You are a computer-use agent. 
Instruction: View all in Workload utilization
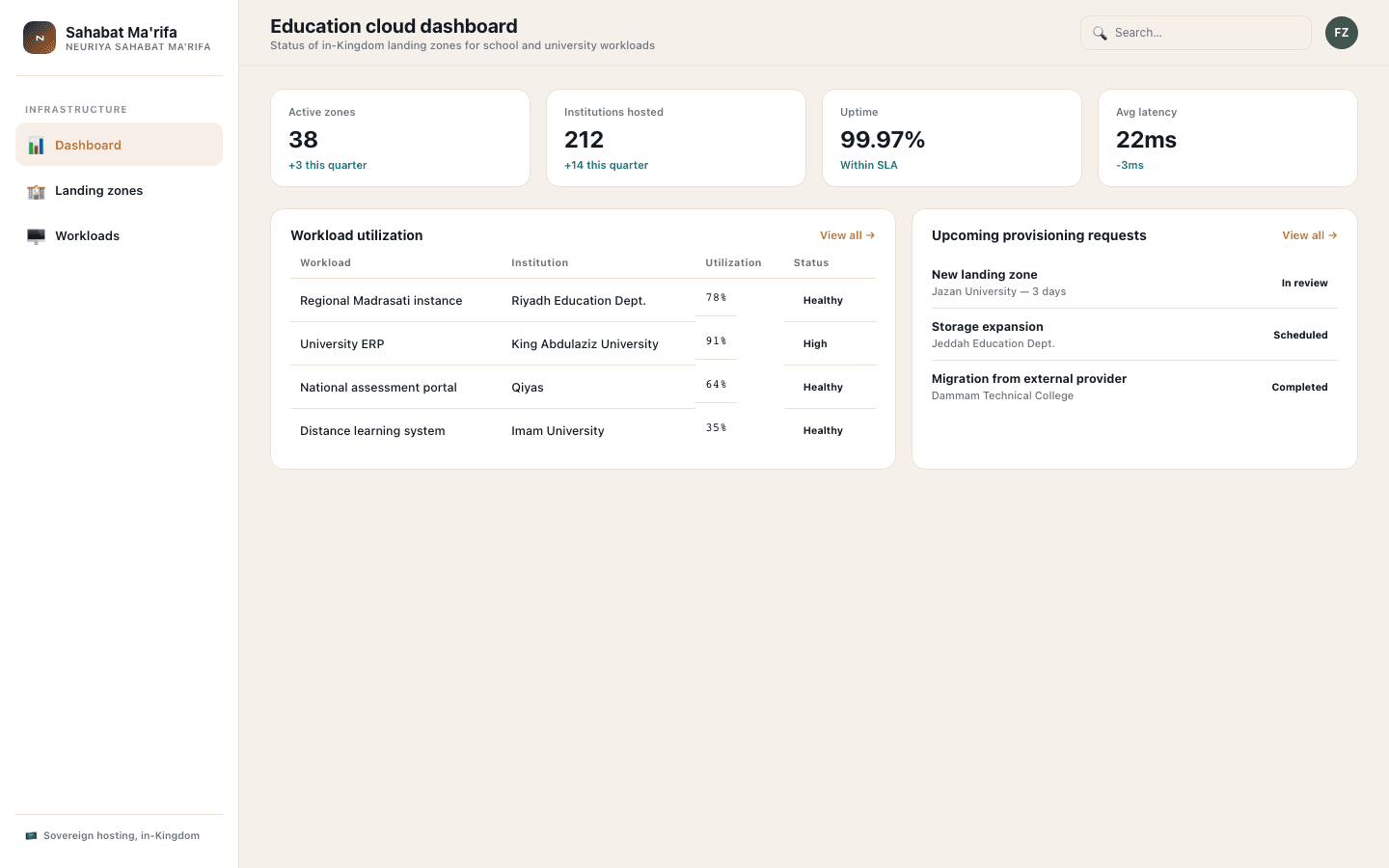(x=847, y=235)
